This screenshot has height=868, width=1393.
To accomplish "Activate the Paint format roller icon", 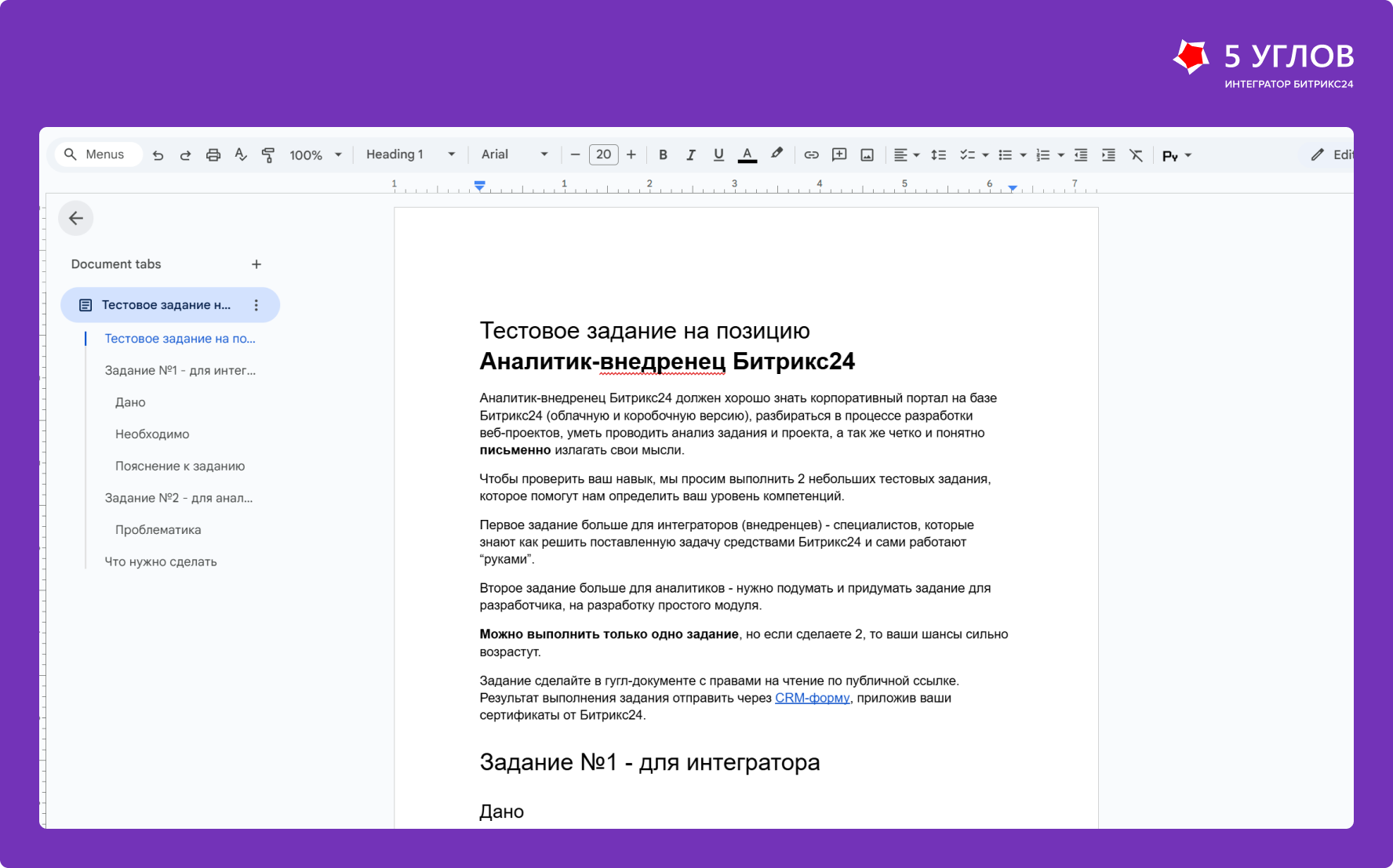I will pyautogui.click(x=268, y=155).
